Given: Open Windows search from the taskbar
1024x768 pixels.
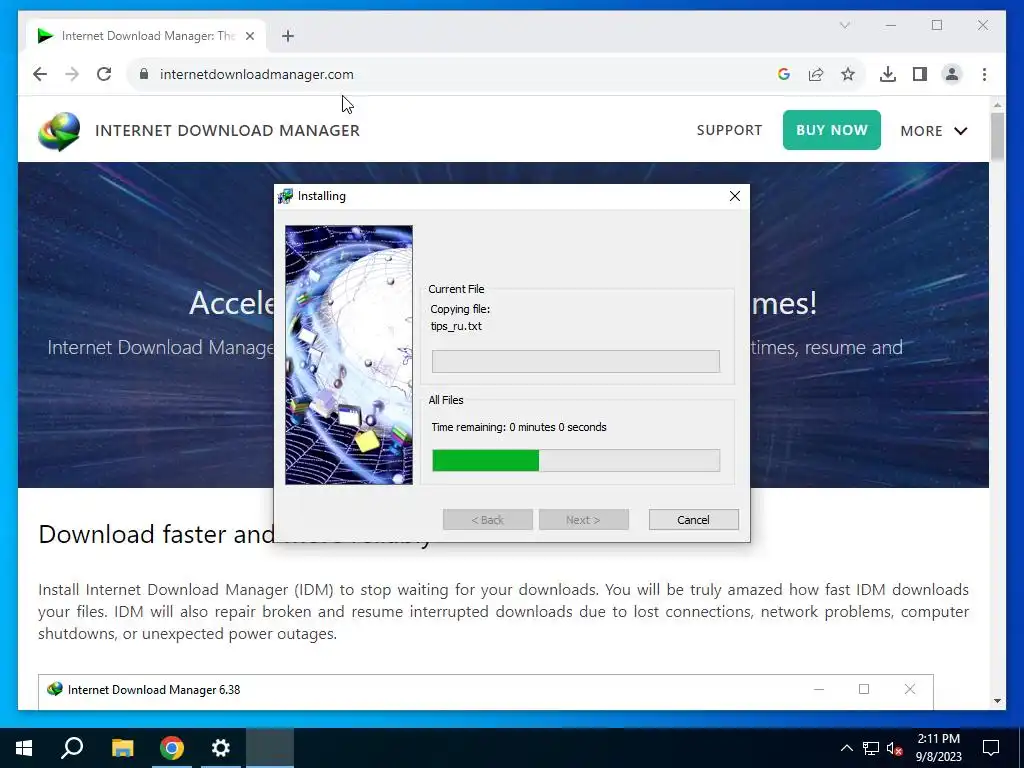Looking at the screenshot, I should [72, 748].
